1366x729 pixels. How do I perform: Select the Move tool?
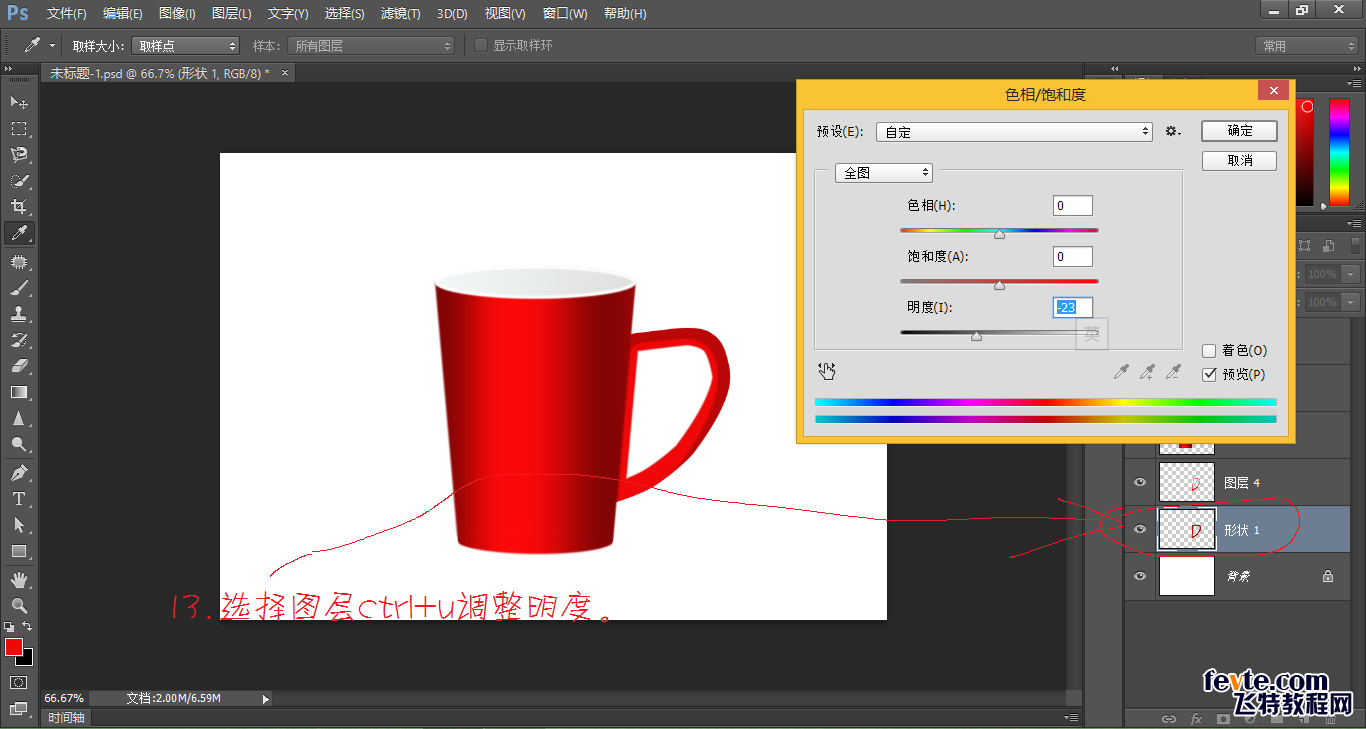(x=19, y=102)
